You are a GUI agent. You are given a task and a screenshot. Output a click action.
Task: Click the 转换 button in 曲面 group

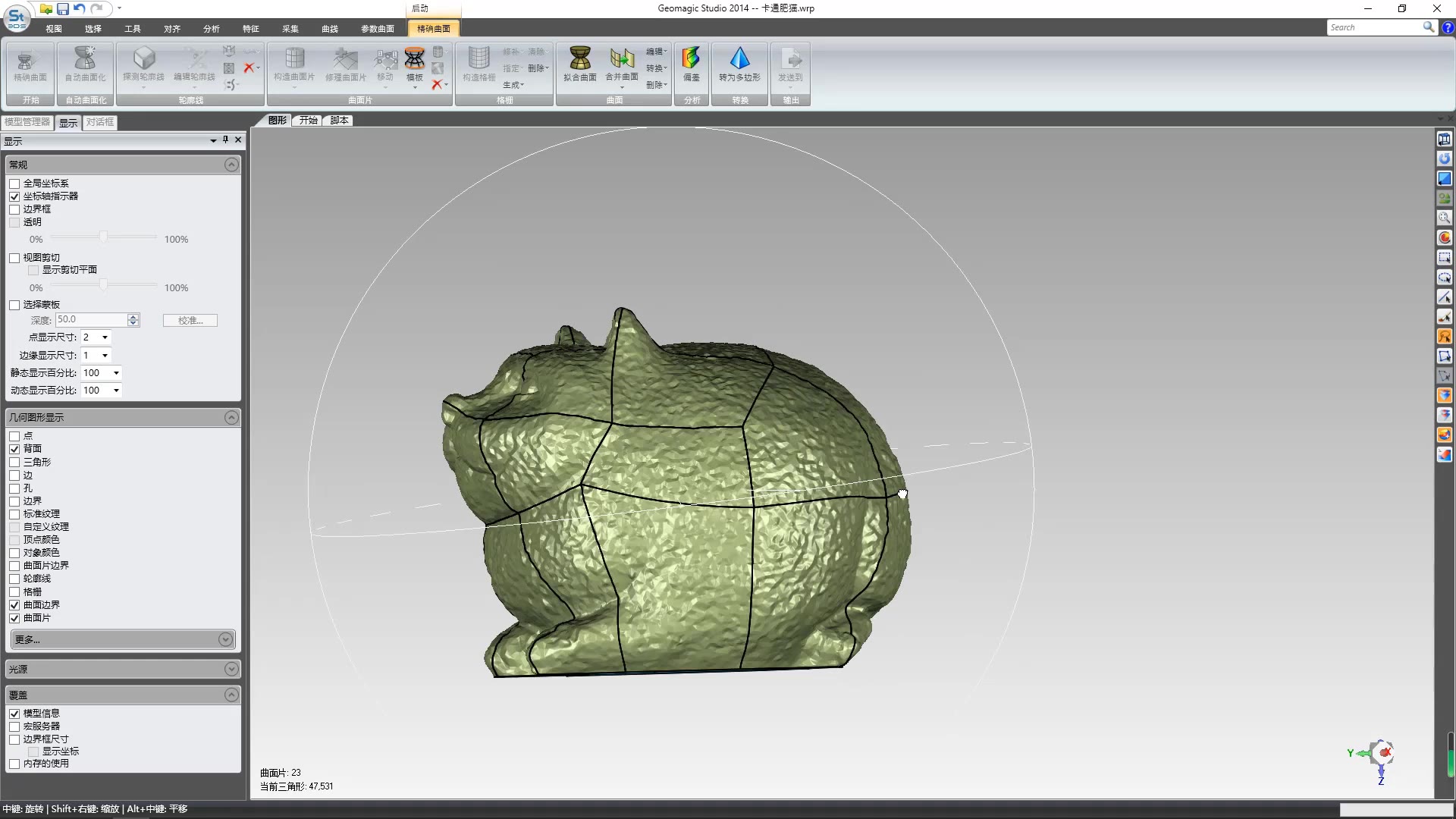pos(657,68)
